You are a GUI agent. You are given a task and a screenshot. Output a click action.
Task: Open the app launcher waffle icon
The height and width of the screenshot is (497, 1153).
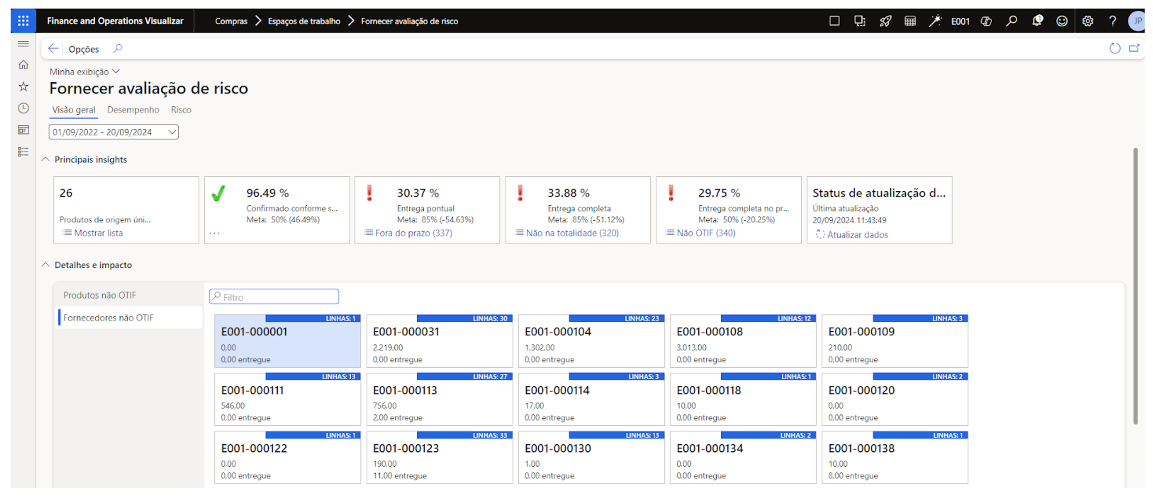(x=23, y=20)
